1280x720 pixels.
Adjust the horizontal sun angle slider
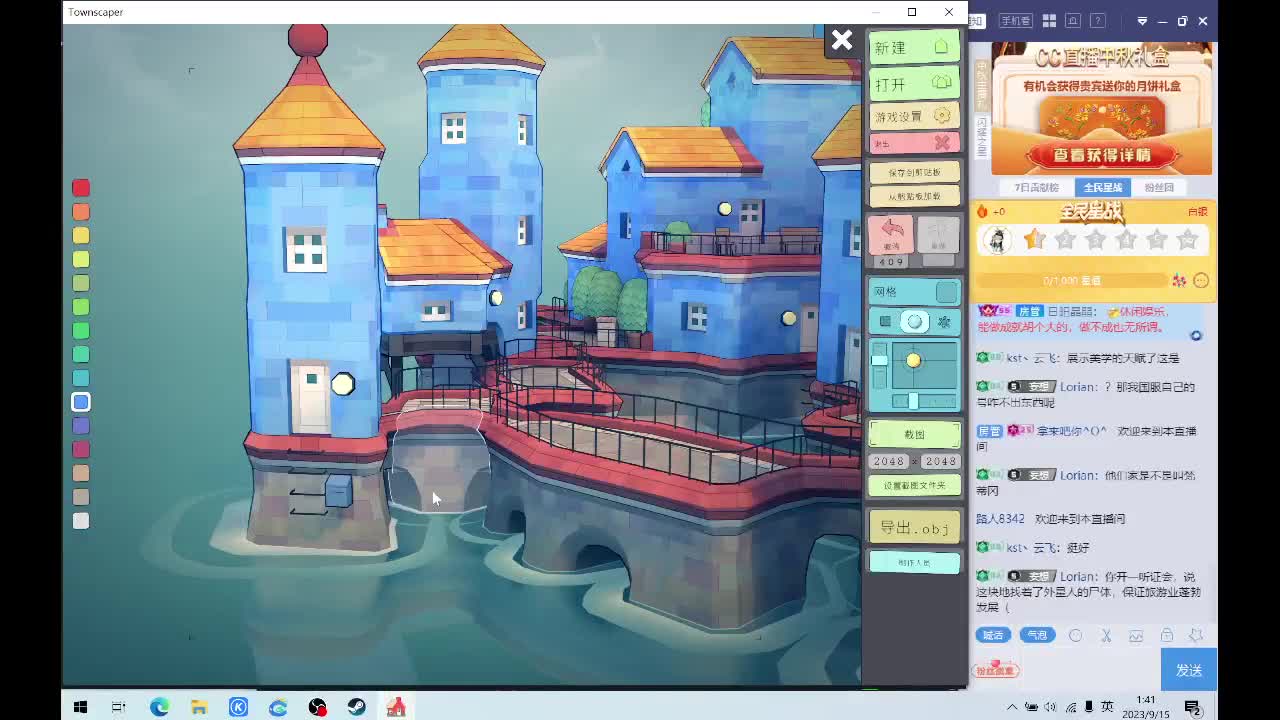[x=923, y=401]
